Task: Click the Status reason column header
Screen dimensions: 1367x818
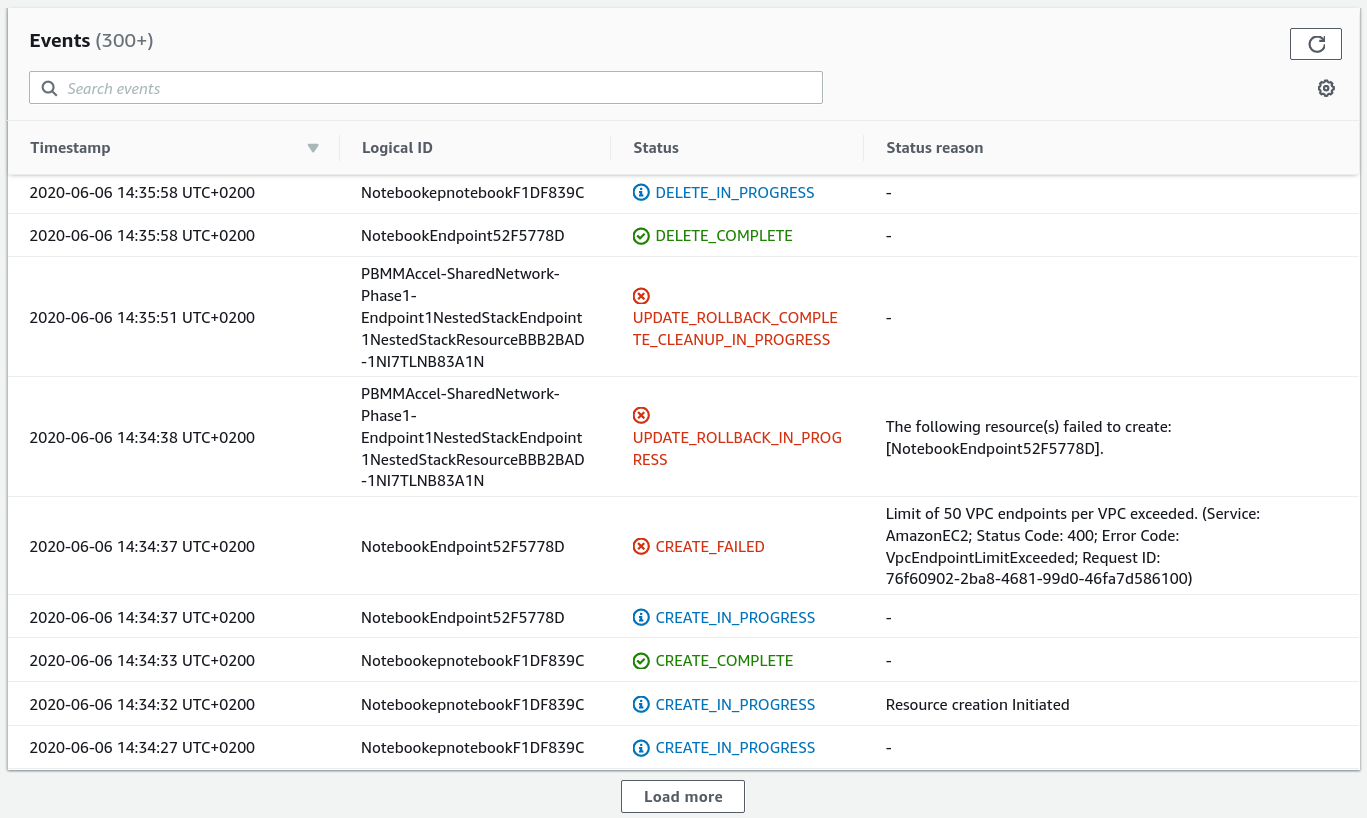Action: [x=934, y=148]
